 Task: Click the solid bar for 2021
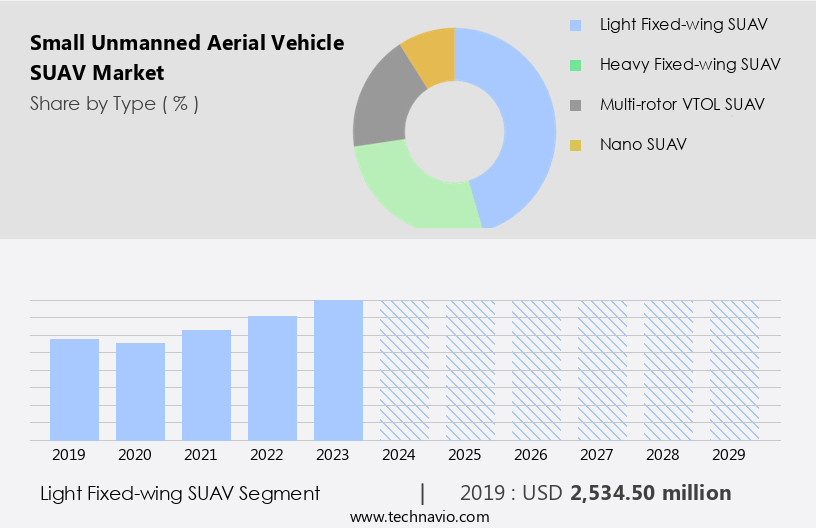pos(207,385)
